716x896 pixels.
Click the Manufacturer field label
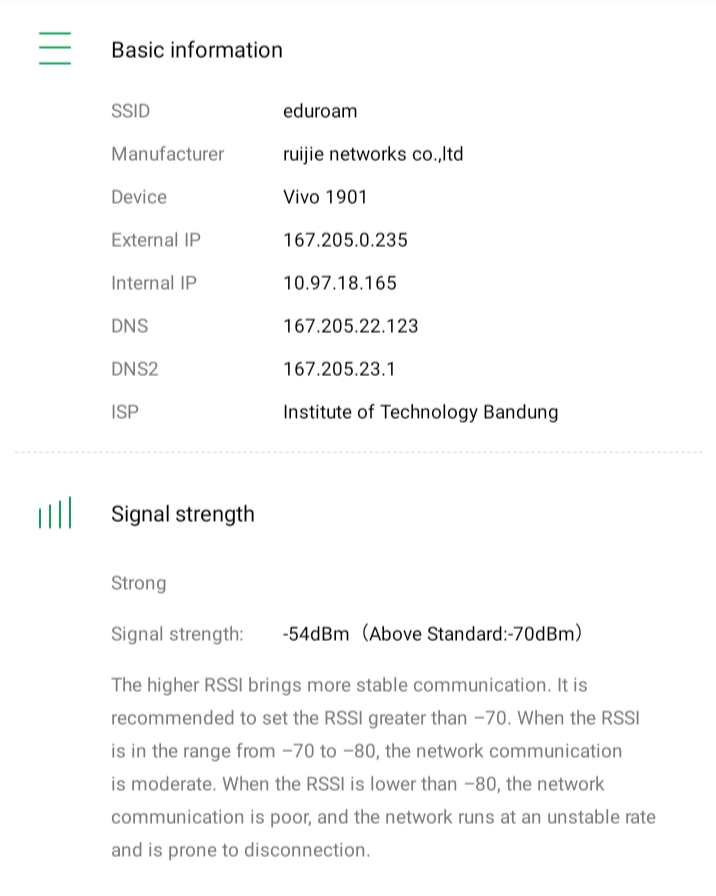click(x=167, y=154)
